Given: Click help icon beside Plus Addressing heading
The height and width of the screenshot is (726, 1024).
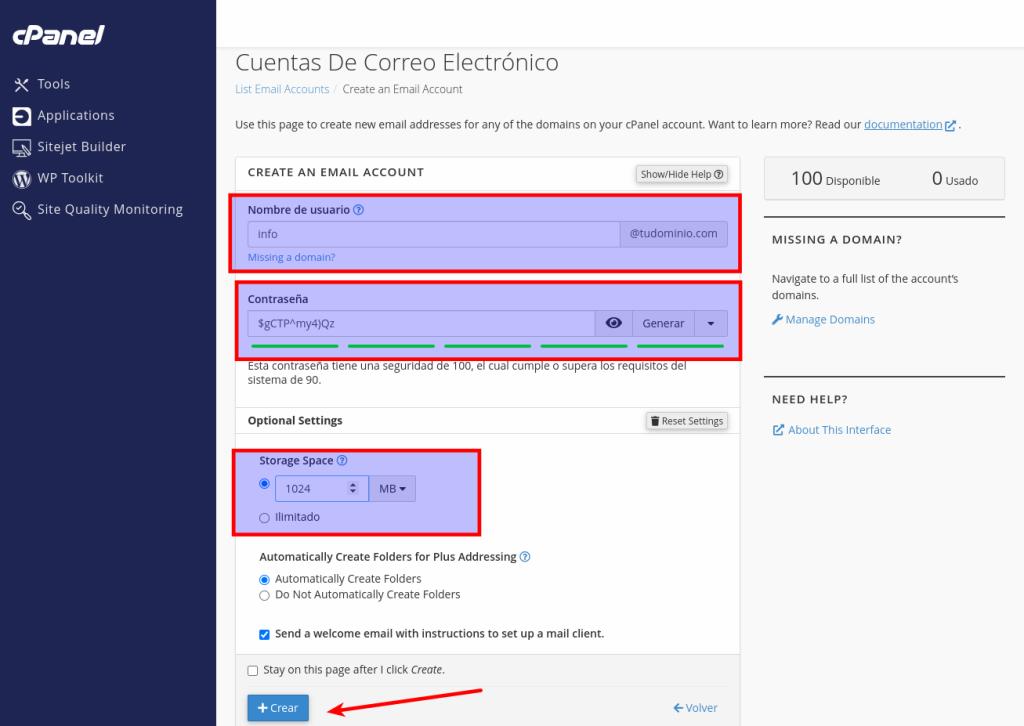Looking at the screenshot, I should click(525, 557).
